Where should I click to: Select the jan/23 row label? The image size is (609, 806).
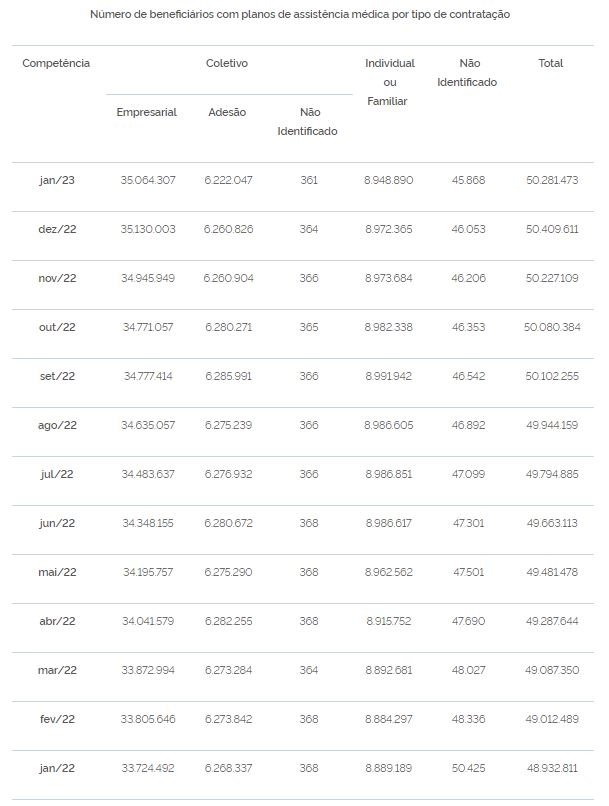tap(57, 180)
